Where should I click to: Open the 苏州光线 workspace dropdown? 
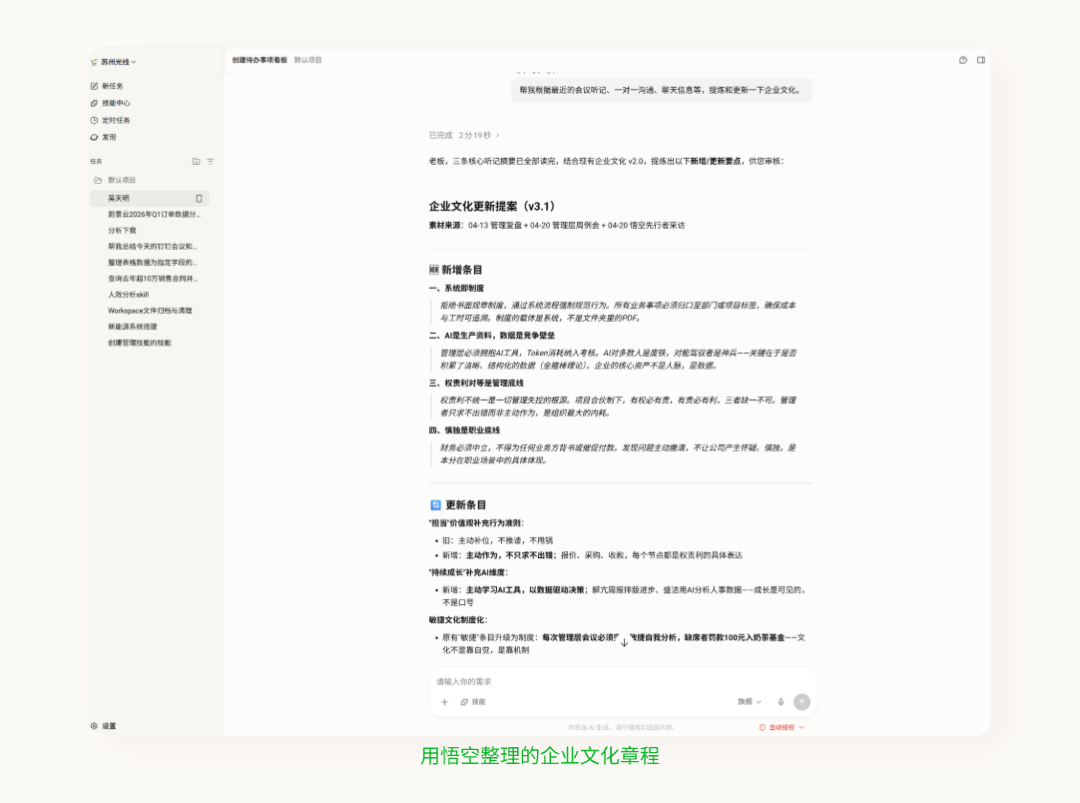(113, 62)
